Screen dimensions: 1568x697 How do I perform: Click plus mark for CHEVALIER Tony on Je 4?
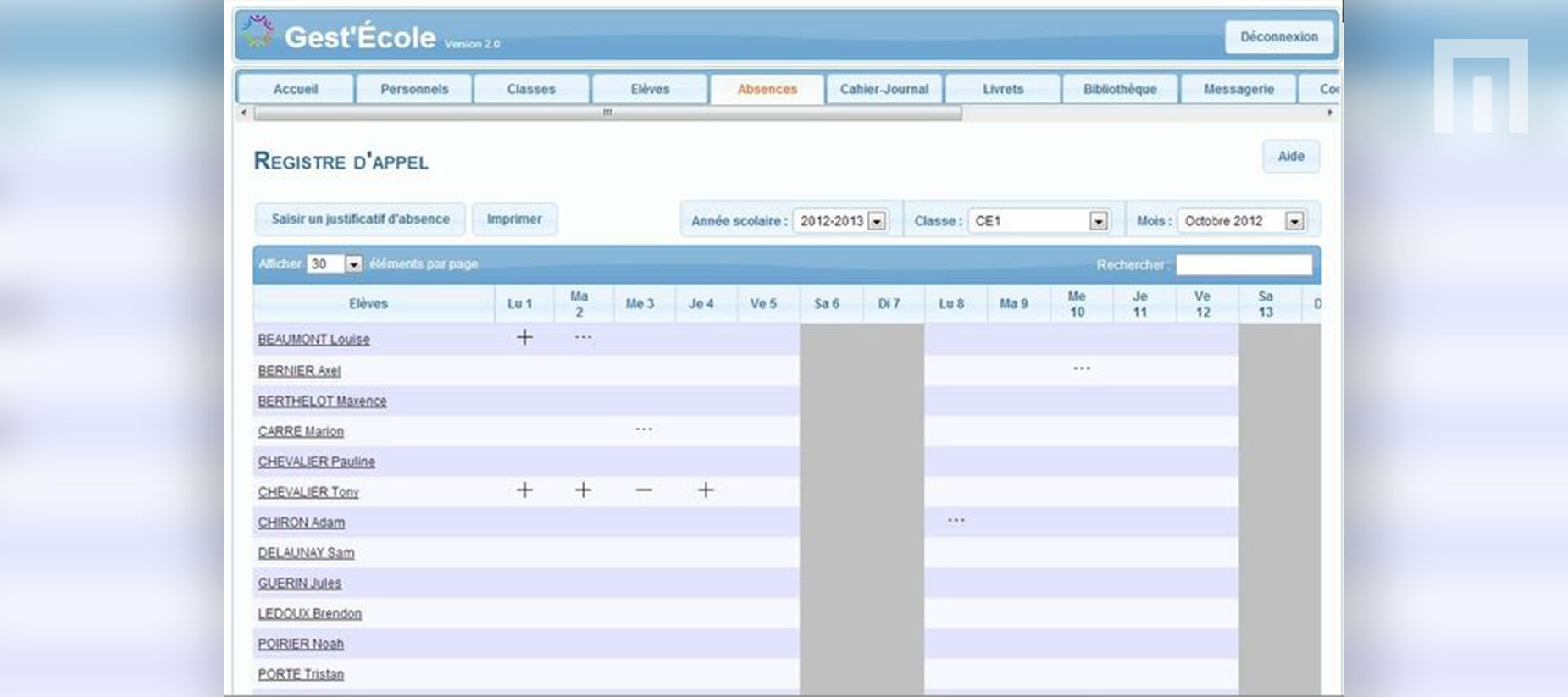705,490
